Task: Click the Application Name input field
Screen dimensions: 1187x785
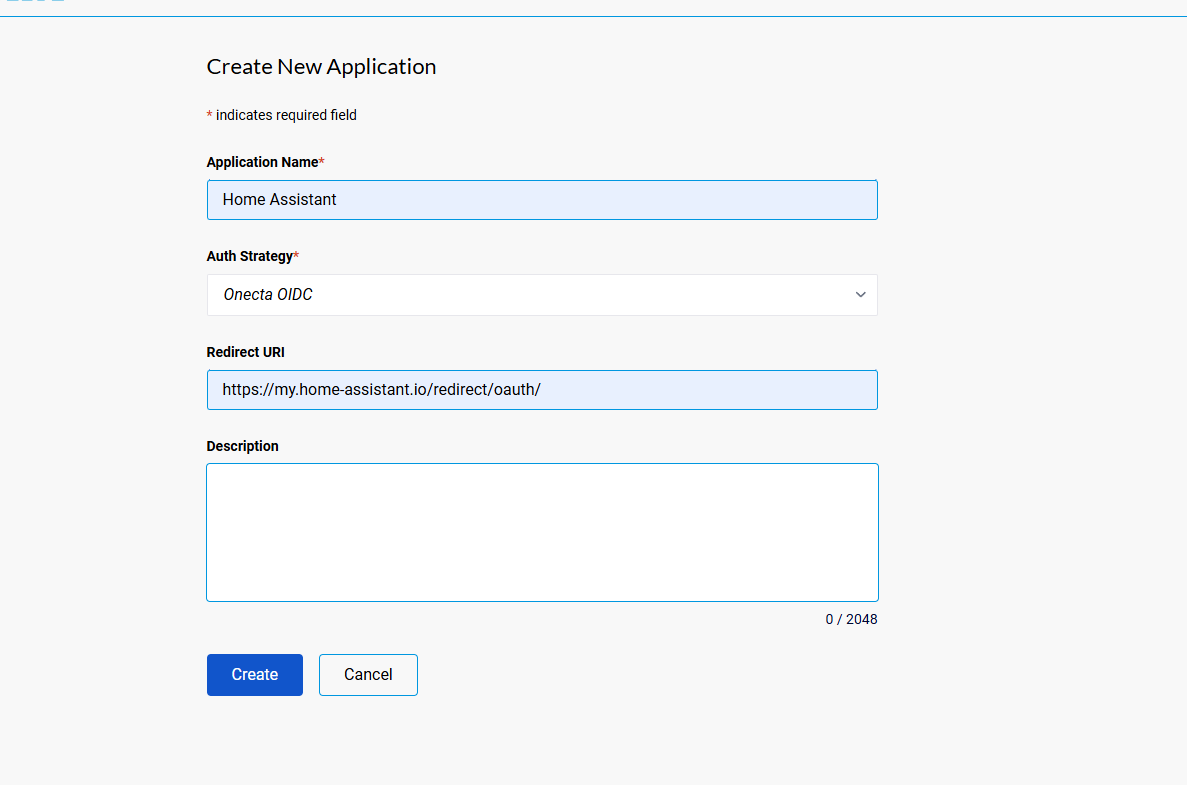Action: (x=542, y=200)
